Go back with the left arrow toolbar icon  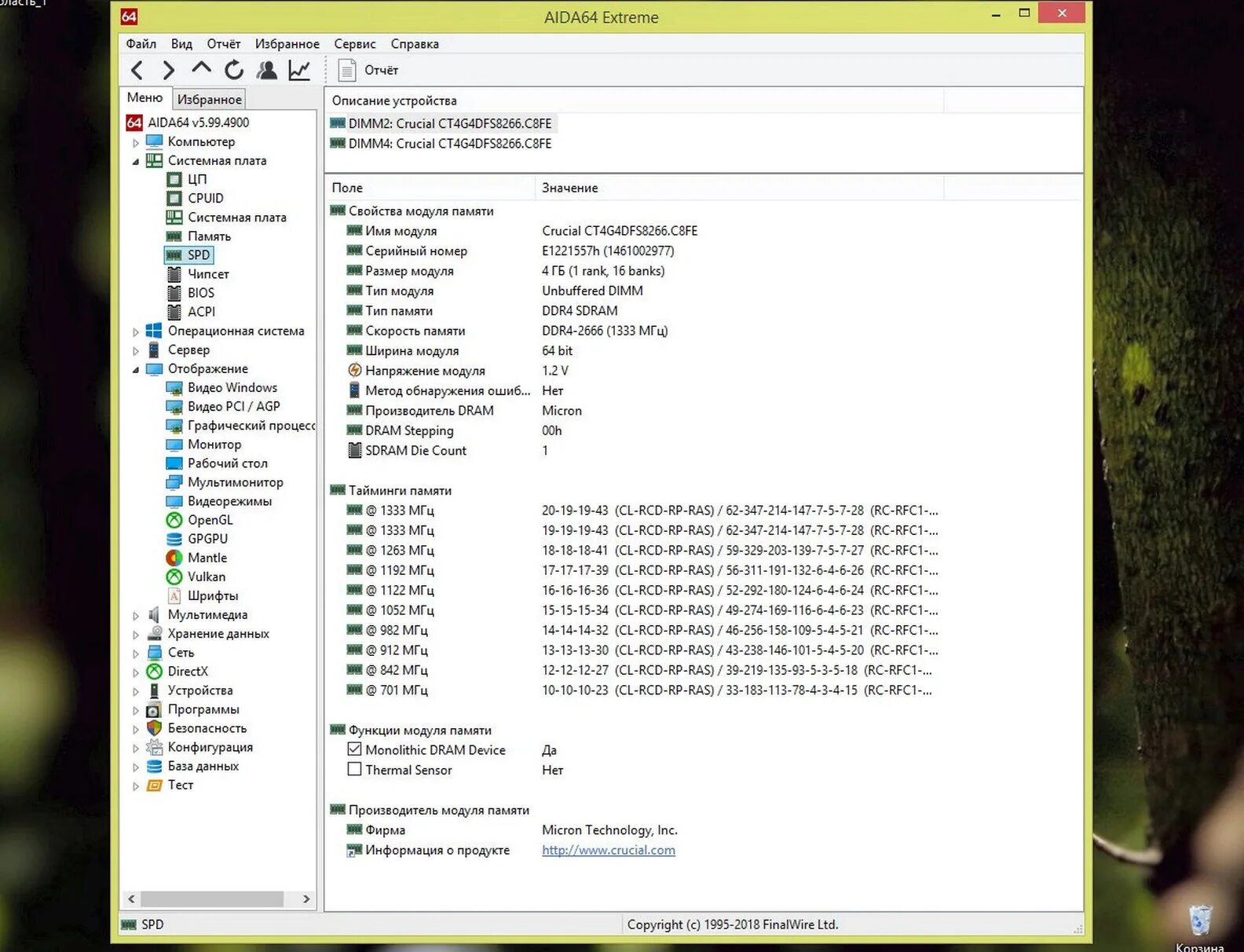pos(137,71)
